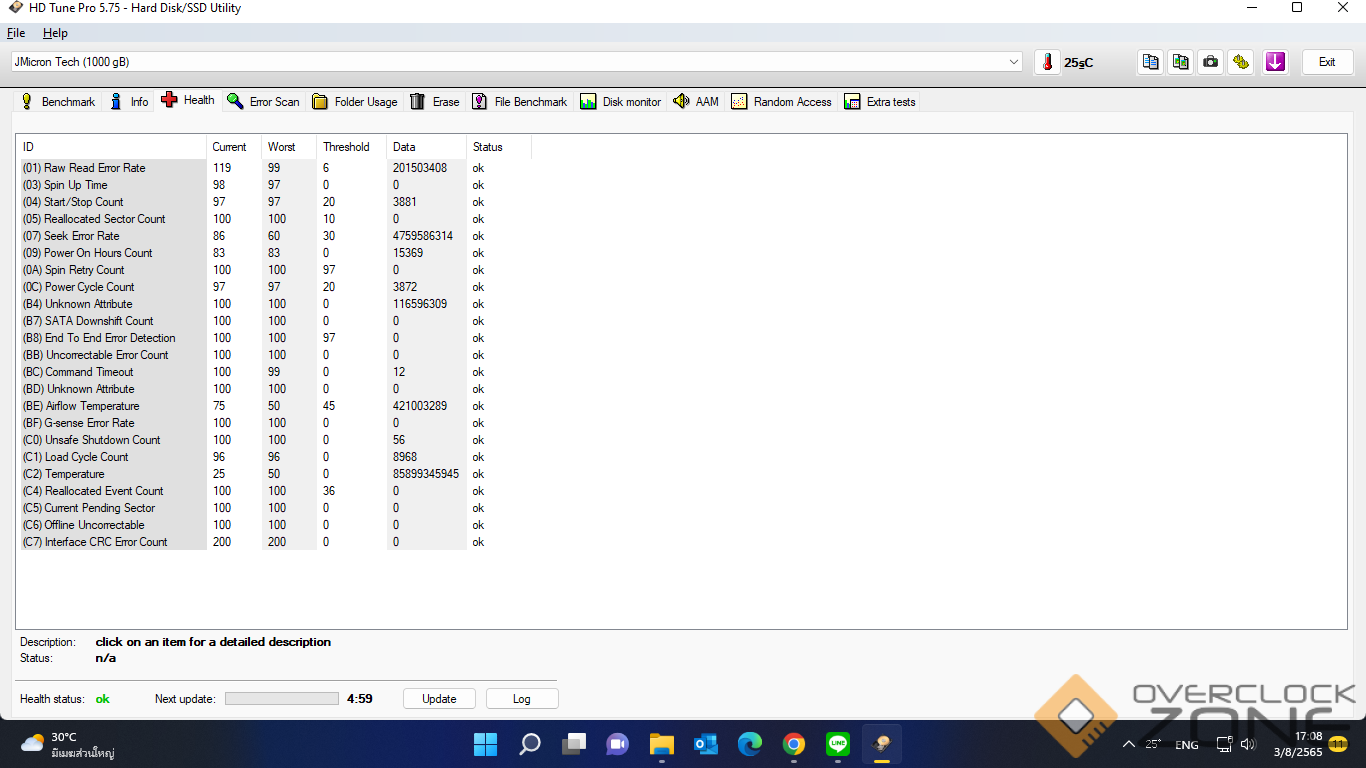Select the SATA Downshift Count attribute

click(x=88, y=321)
